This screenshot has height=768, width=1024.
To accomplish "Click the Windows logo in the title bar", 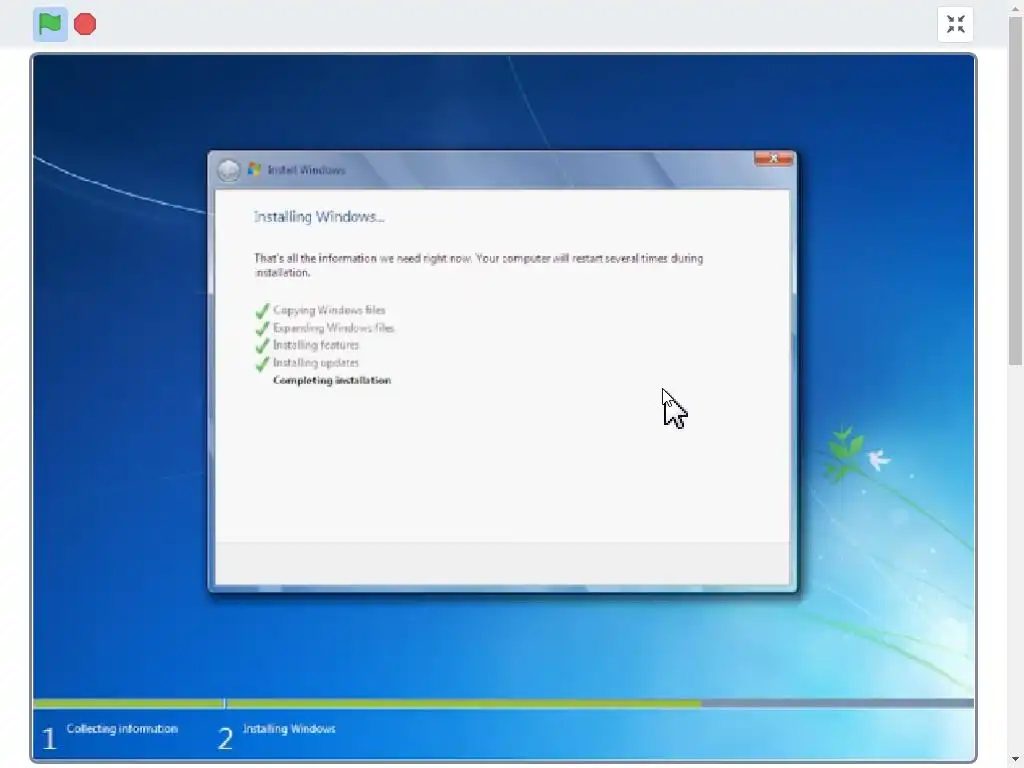I will [x=254, y=170].
